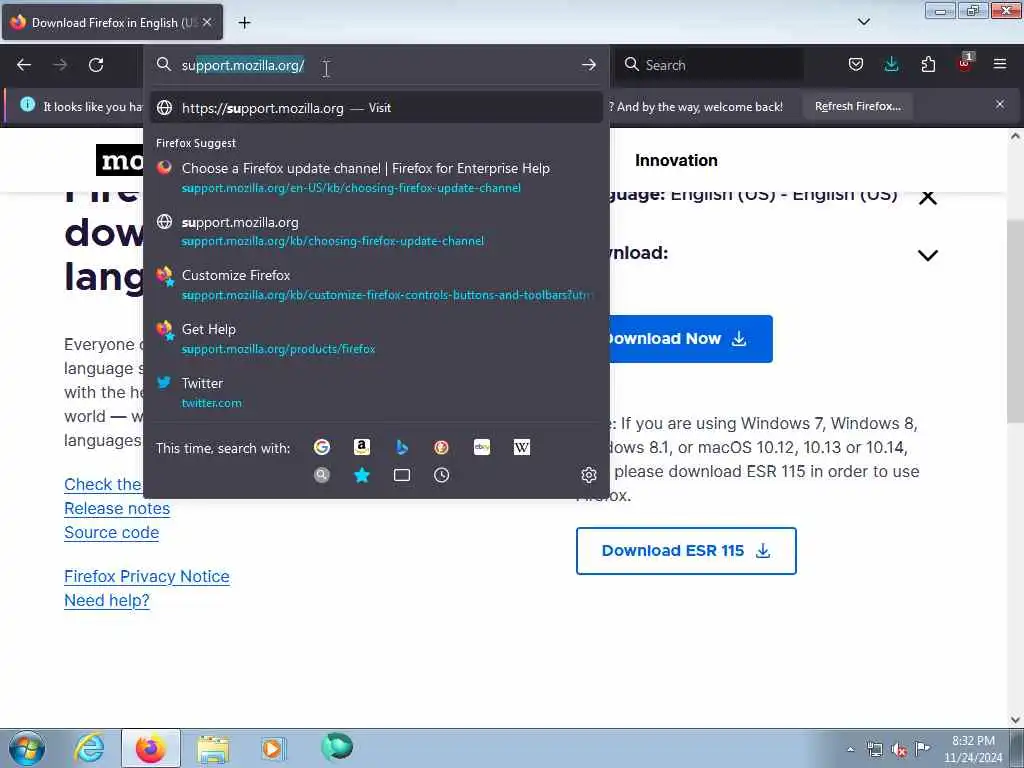Click the Download ESR 115 button
Screen dimensions: 1024x768
pos(686,551)
